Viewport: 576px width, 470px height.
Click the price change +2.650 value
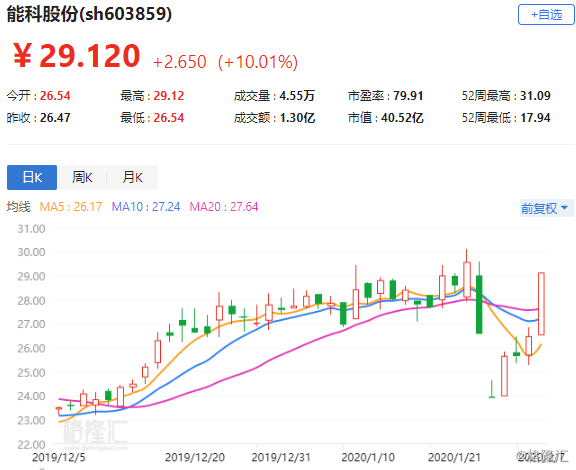pos(180,62)
